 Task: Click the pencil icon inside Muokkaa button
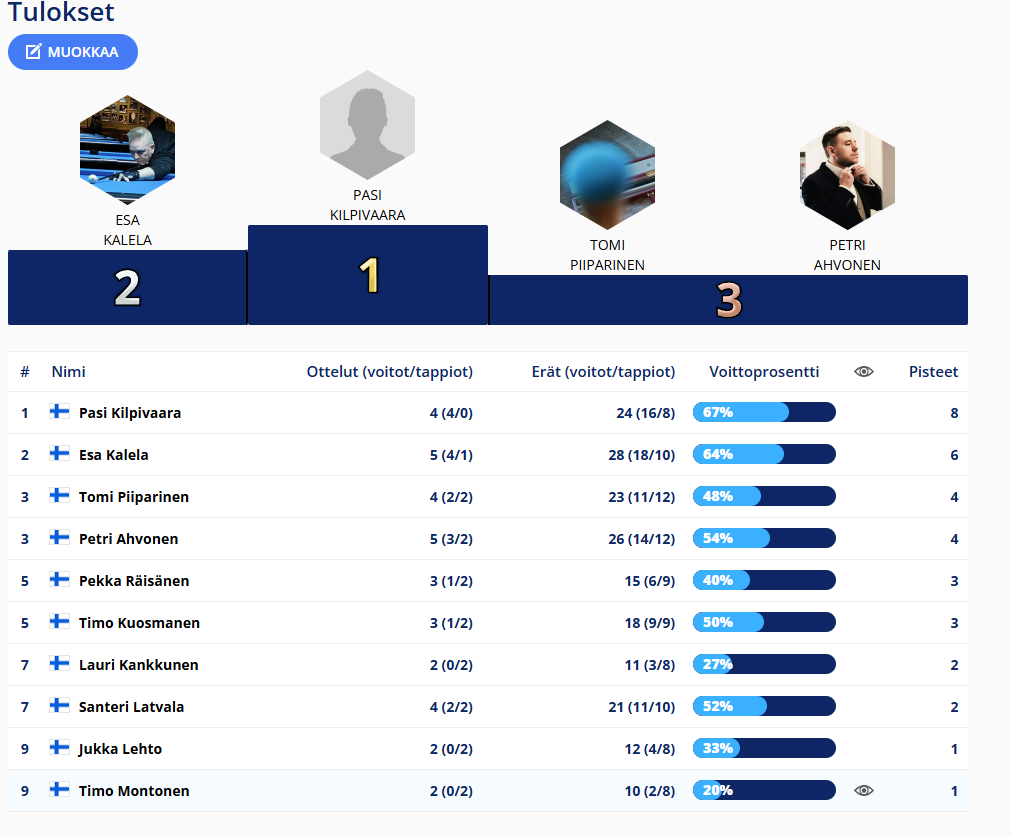click(33, 52)
